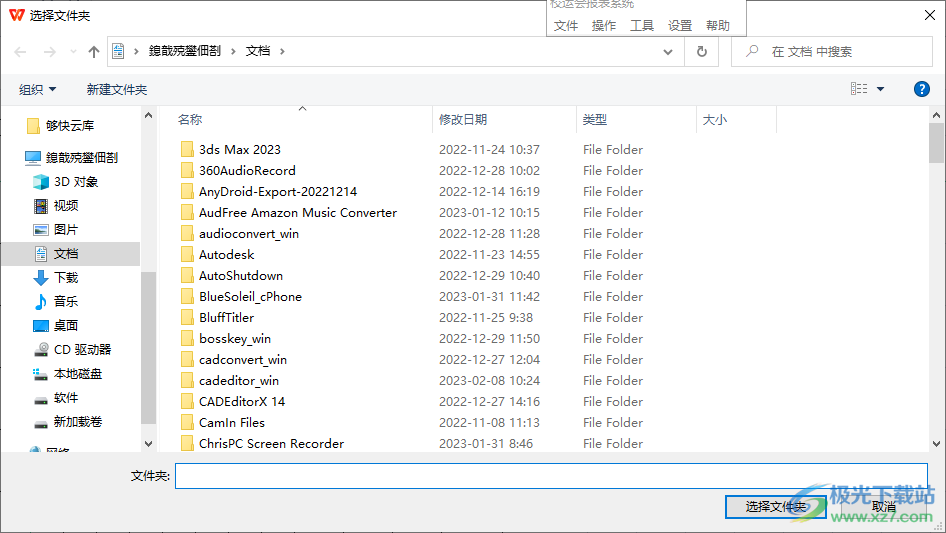
Task: Click the file list scroll down arrow
Action: click(x=936, y=444)
